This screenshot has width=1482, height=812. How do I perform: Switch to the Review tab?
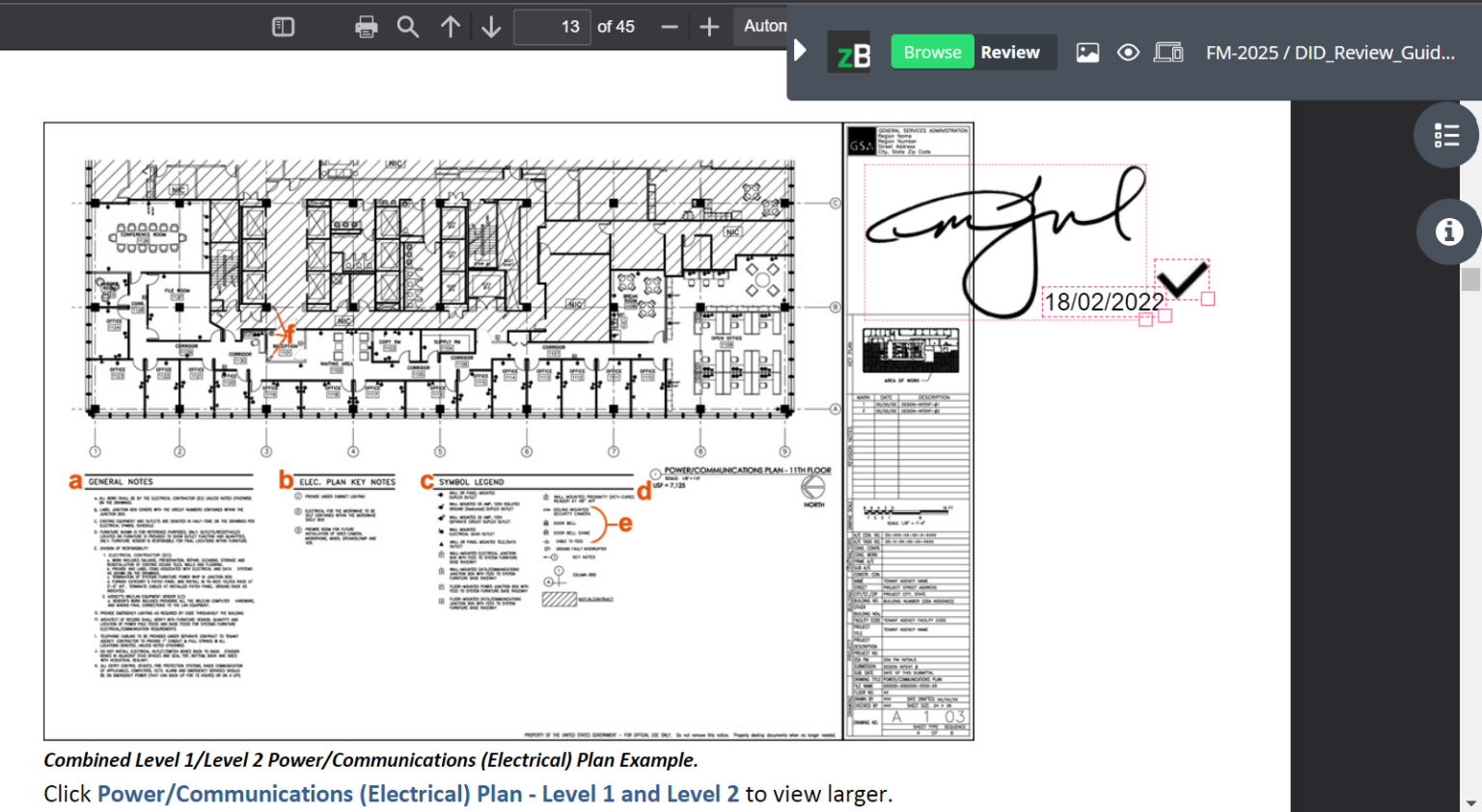click(1012, 52)
